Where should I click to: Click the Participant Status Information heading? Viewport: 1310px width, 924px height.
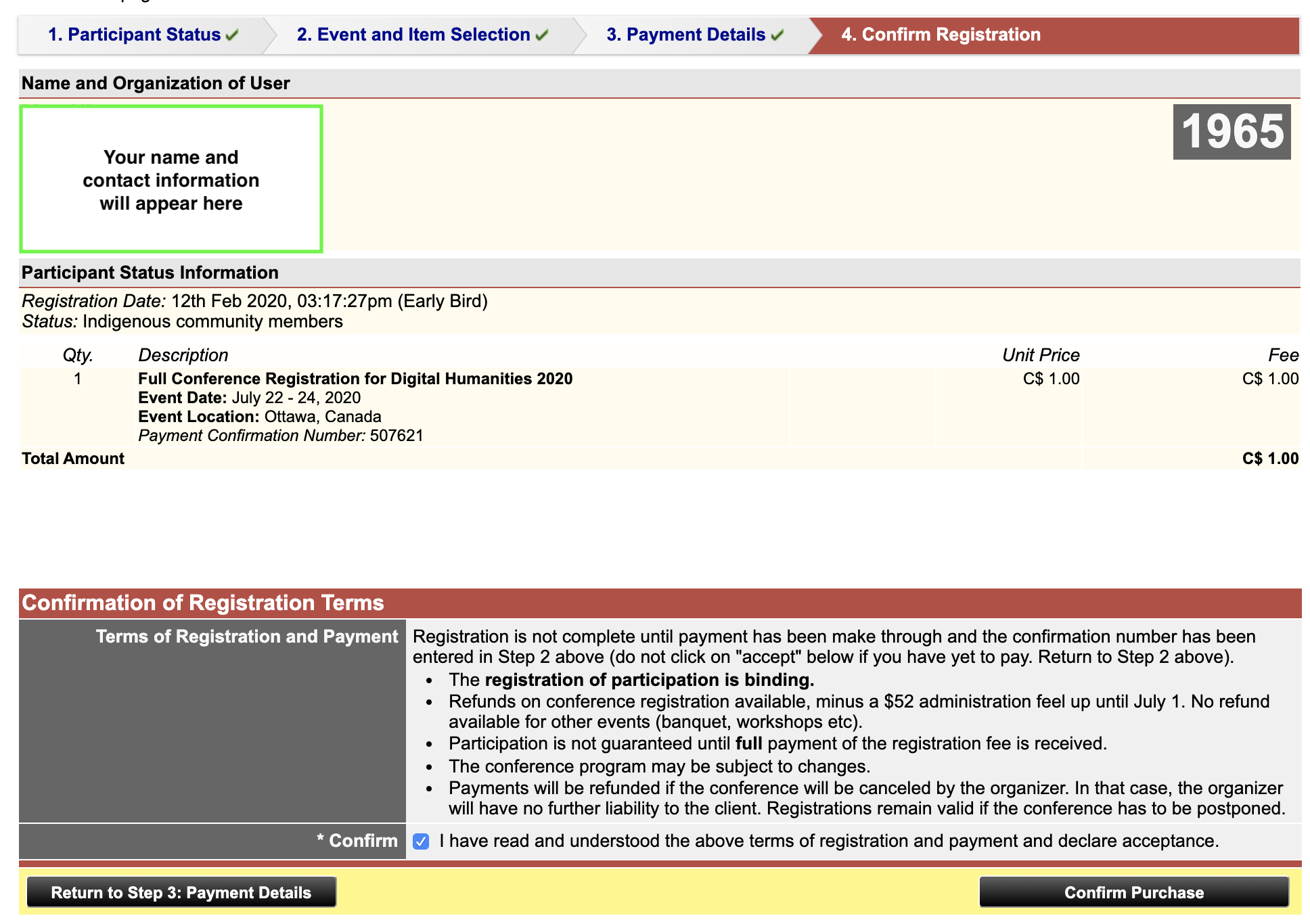pos(150,273)
